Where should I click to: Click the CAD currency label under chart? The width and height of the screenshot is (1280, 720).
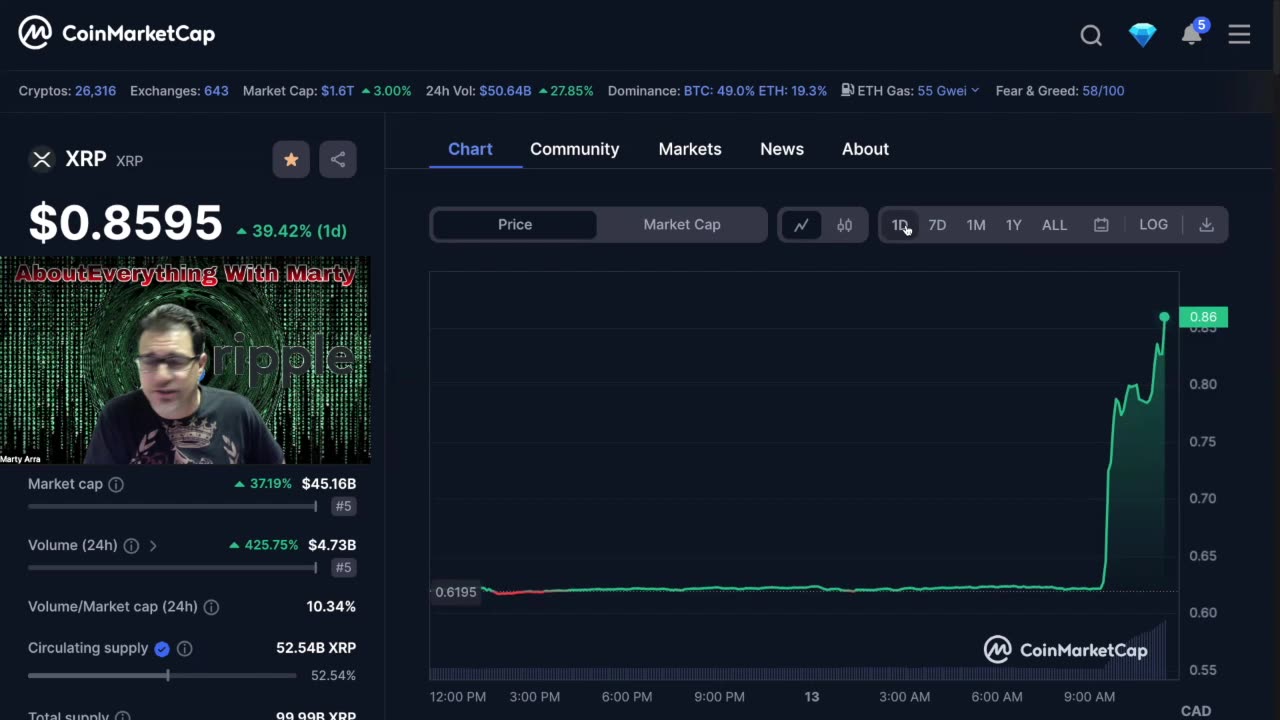pos(1196,711)
